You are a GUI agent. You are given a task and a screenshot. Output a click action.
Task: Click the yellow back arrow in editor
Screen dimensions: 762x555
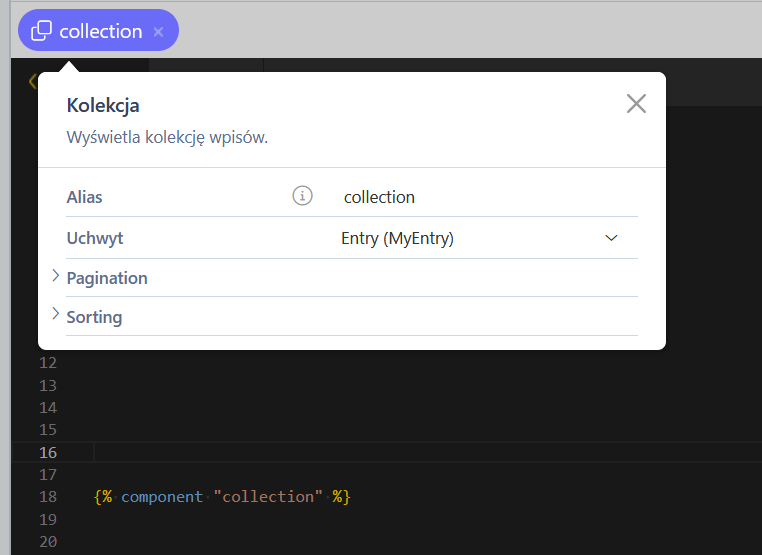[31, 81]
